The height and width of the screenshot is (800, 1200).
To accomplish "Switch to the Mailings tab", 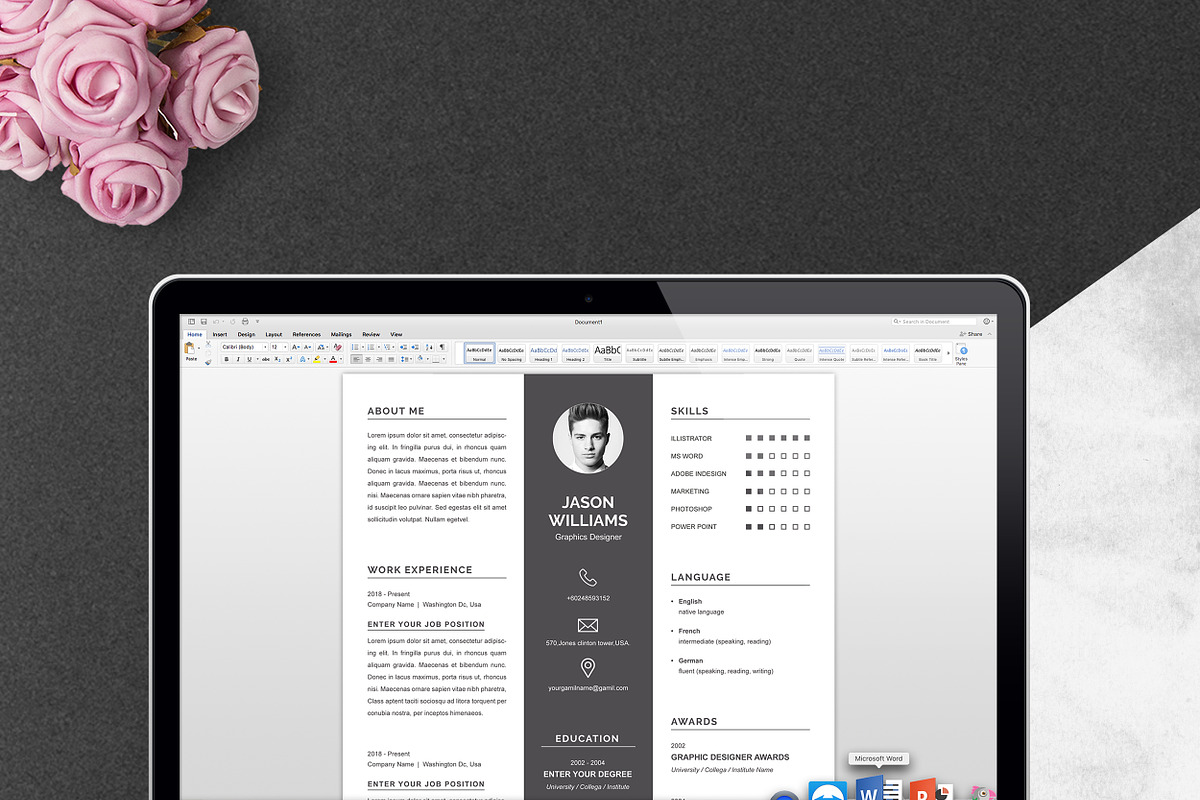I will 341,334.
